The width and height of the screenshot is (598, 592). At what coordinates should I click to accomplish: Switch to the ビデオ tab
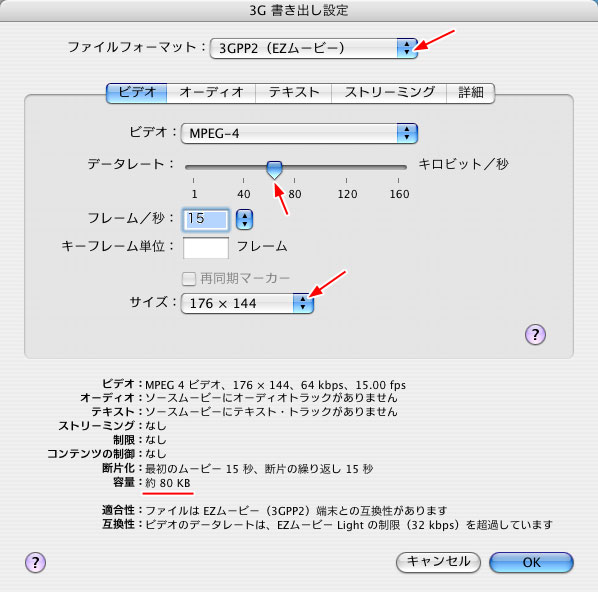click(x=137, y=93)
